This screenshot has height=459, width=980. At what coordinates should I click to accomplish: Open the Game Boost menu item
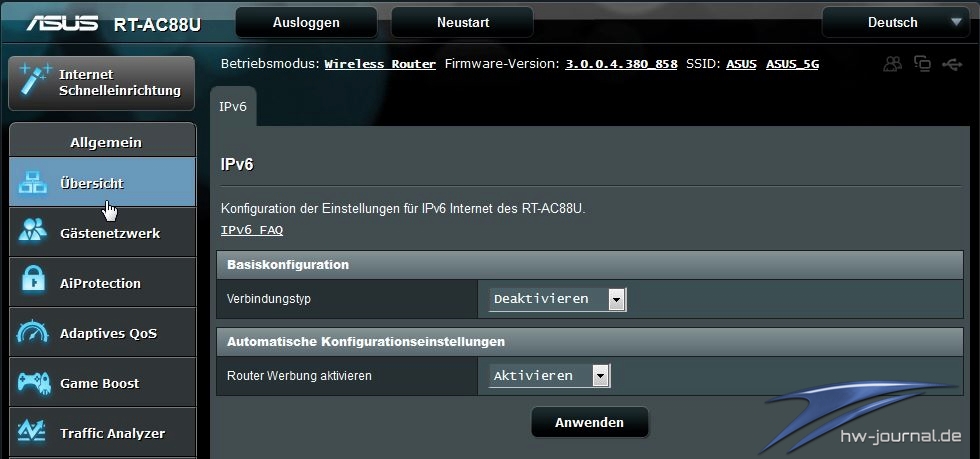pyautogui.click(x=102, y=383)
